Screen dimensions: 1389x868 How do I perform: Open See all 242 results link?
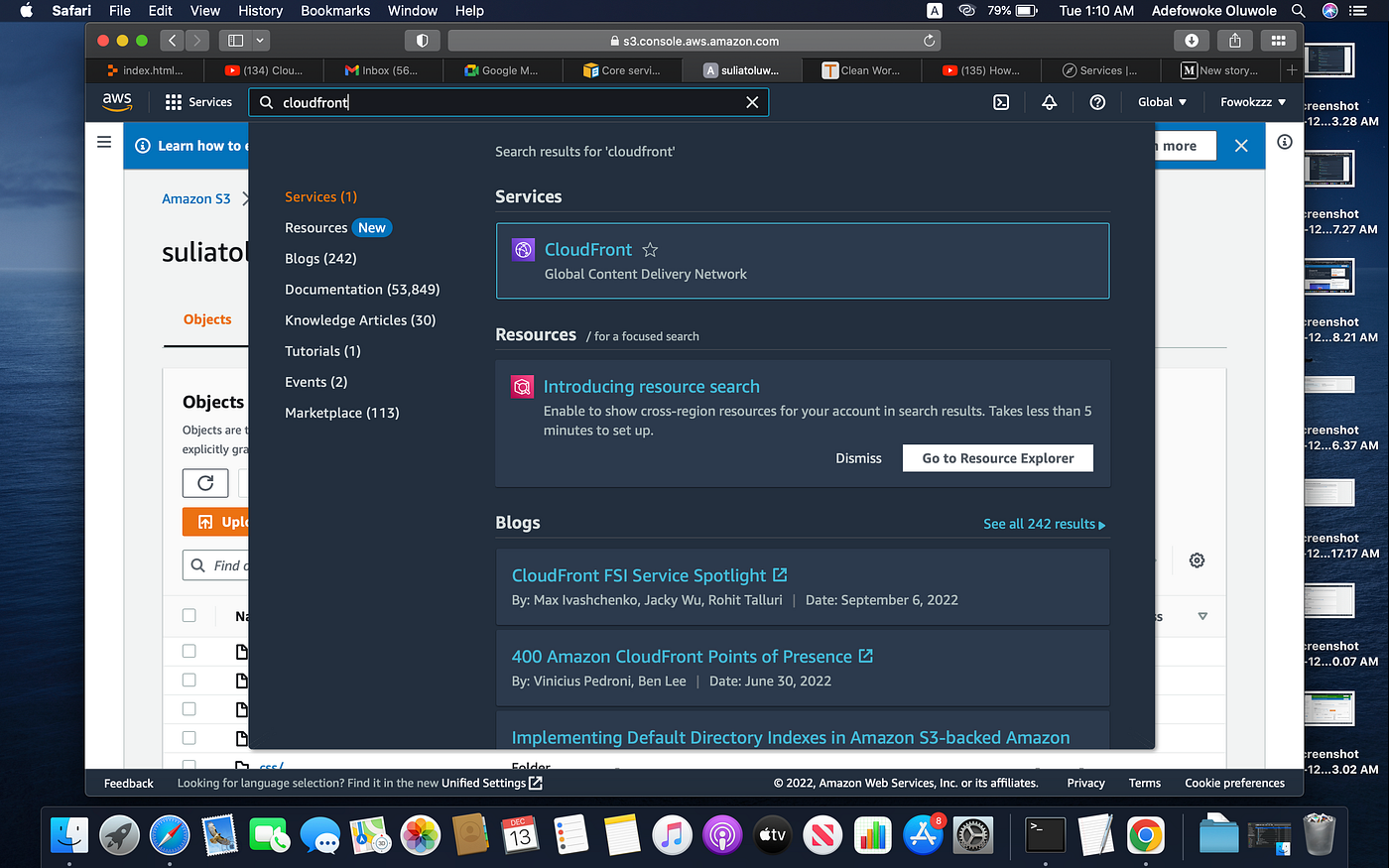click(x=1044, y=524)
